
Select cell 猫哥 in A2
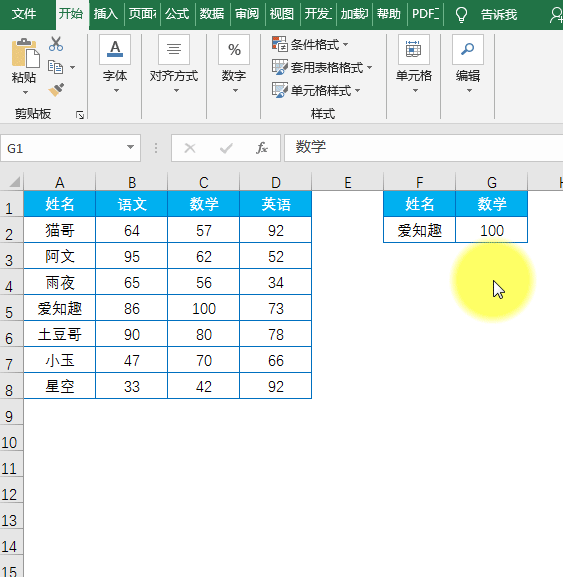[60, 230]
